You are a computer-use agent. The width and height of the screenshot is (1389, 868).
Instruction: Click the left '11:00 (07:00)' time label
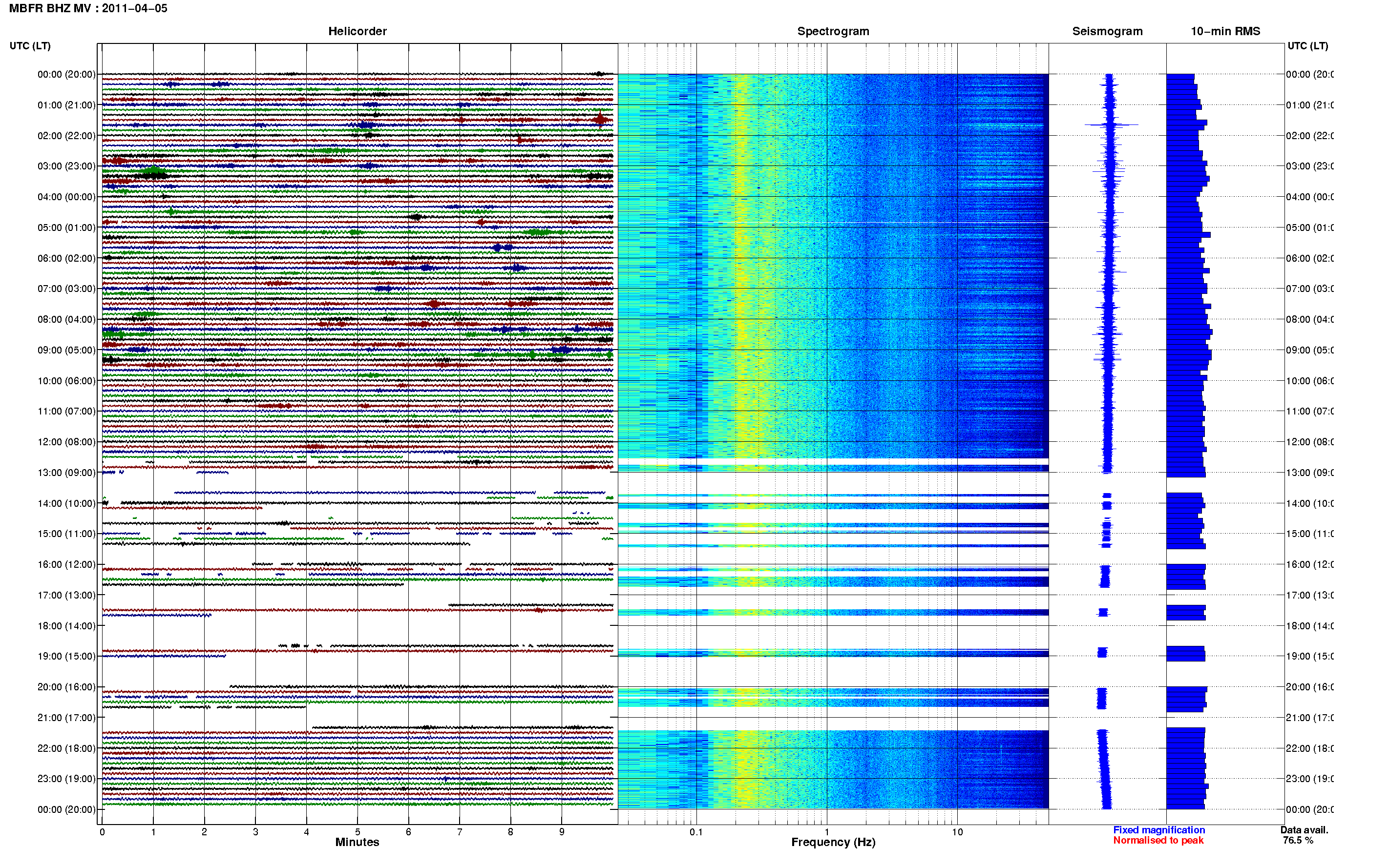[66, 412]
